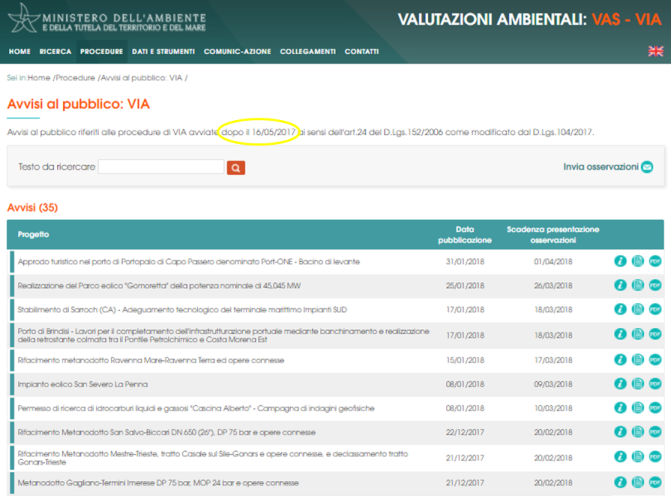Open project Metanodotto Gagliano-Termini Imerese

click(158, 483)
